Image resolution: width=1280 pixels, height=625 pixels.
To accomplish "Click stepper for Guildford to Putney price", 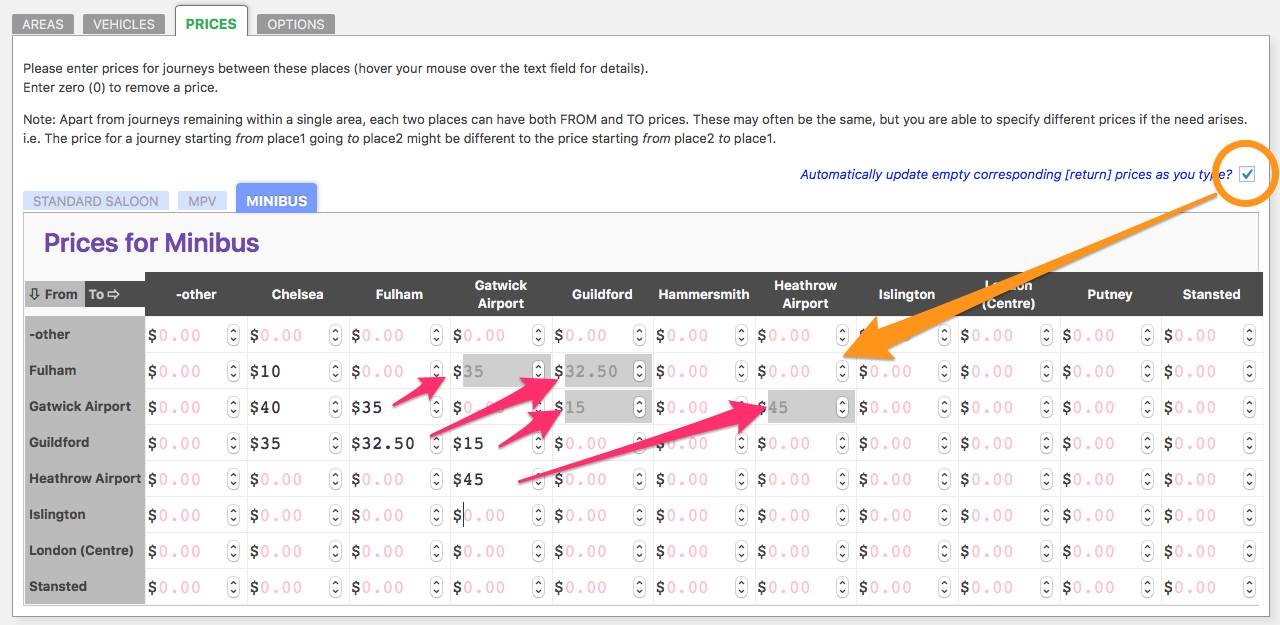I will (x=1146, y=443).
